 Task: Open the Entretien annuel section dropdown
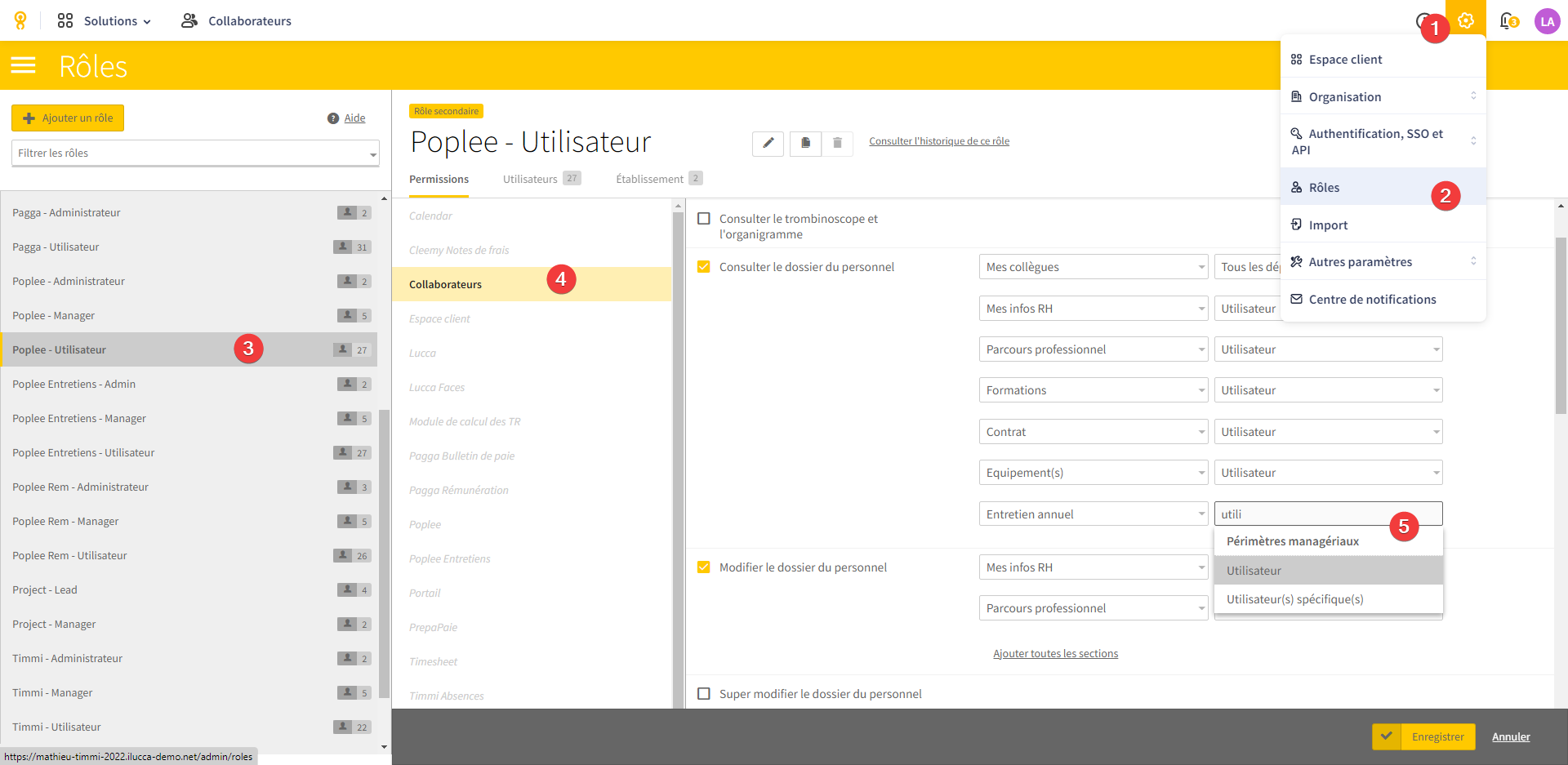coord(1094,514)
